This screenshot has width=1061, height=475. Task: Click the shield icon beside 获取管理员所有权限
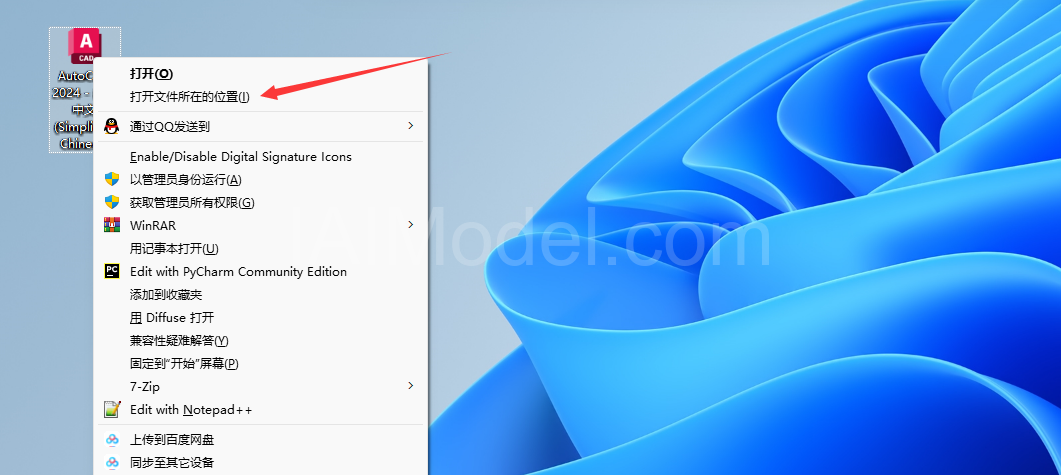112,202
